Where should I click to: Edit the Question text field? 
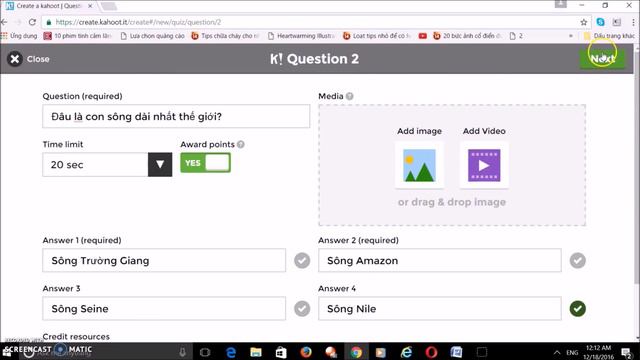click(176, 116)
